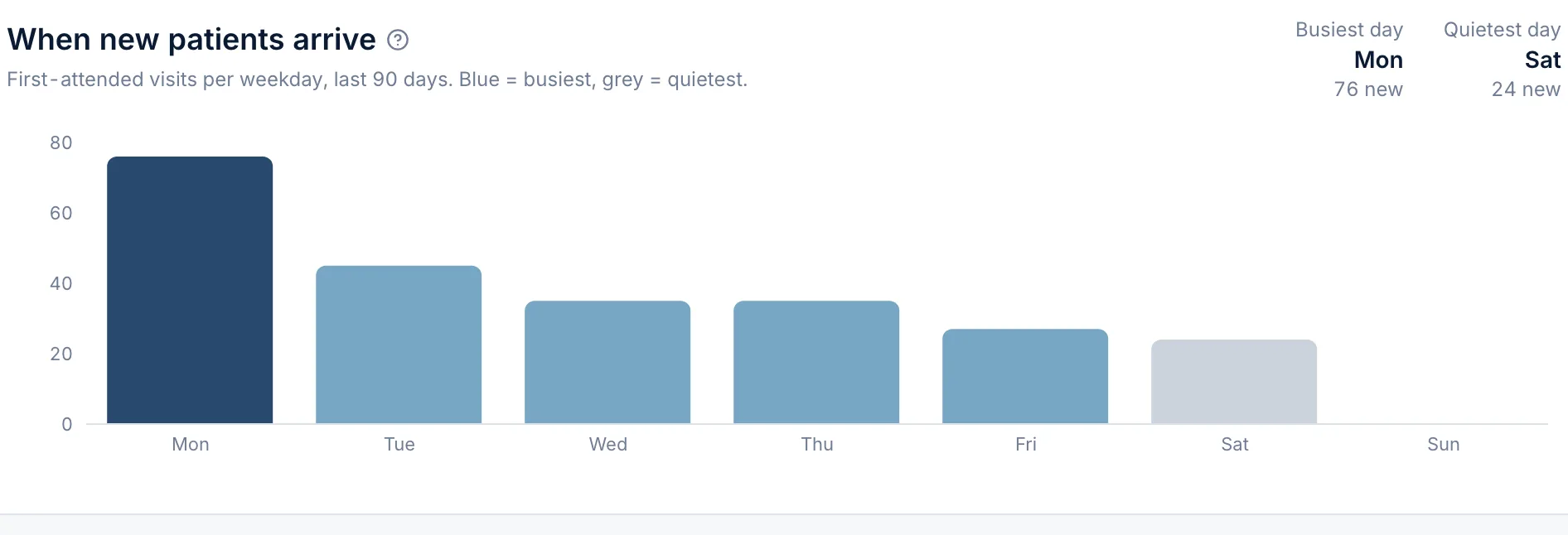Image resolution: width=1568 pixels, height=535 pixels.
Task: Click the Sat axis label
Action: [x=1235, y=445]
